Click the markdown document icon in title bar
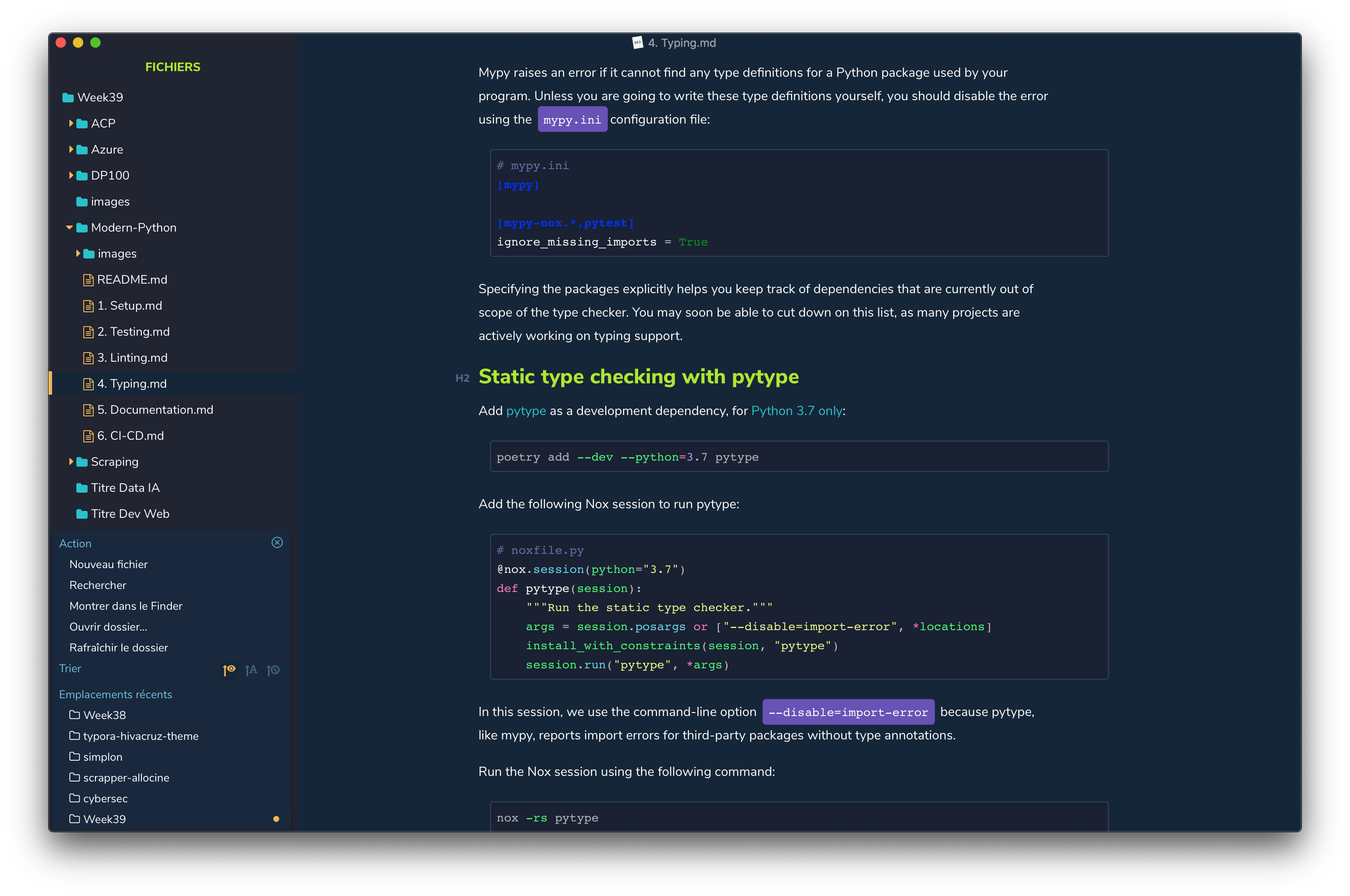Screen dimensions: 1350x896 click(x=637, y=43)
